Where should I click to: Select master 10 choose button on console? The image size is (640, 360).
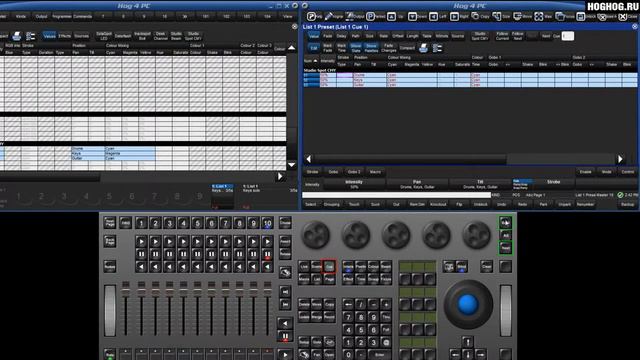pyautogui.click(x=267, y=223)
